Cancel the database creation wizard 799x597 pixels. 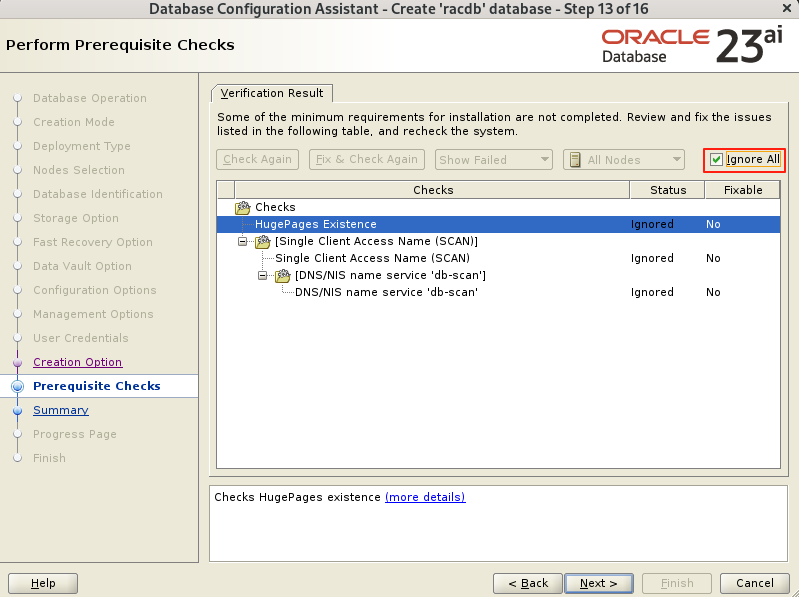coord(755,583)
